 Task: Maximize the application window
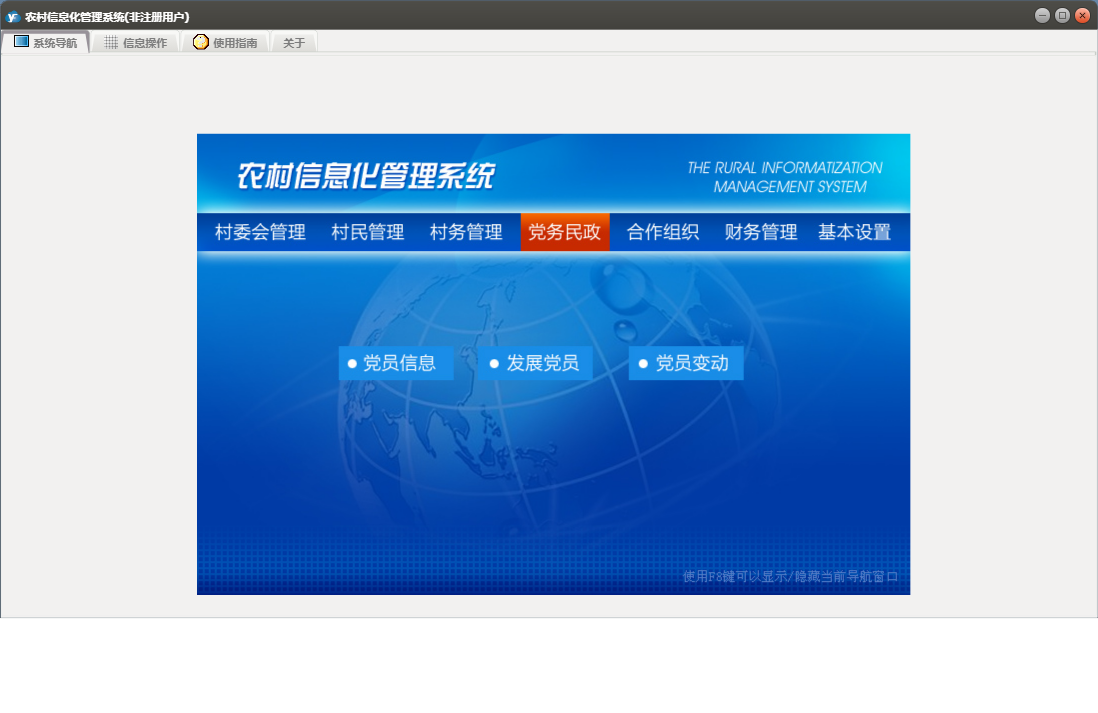(x=1062, y=15)
